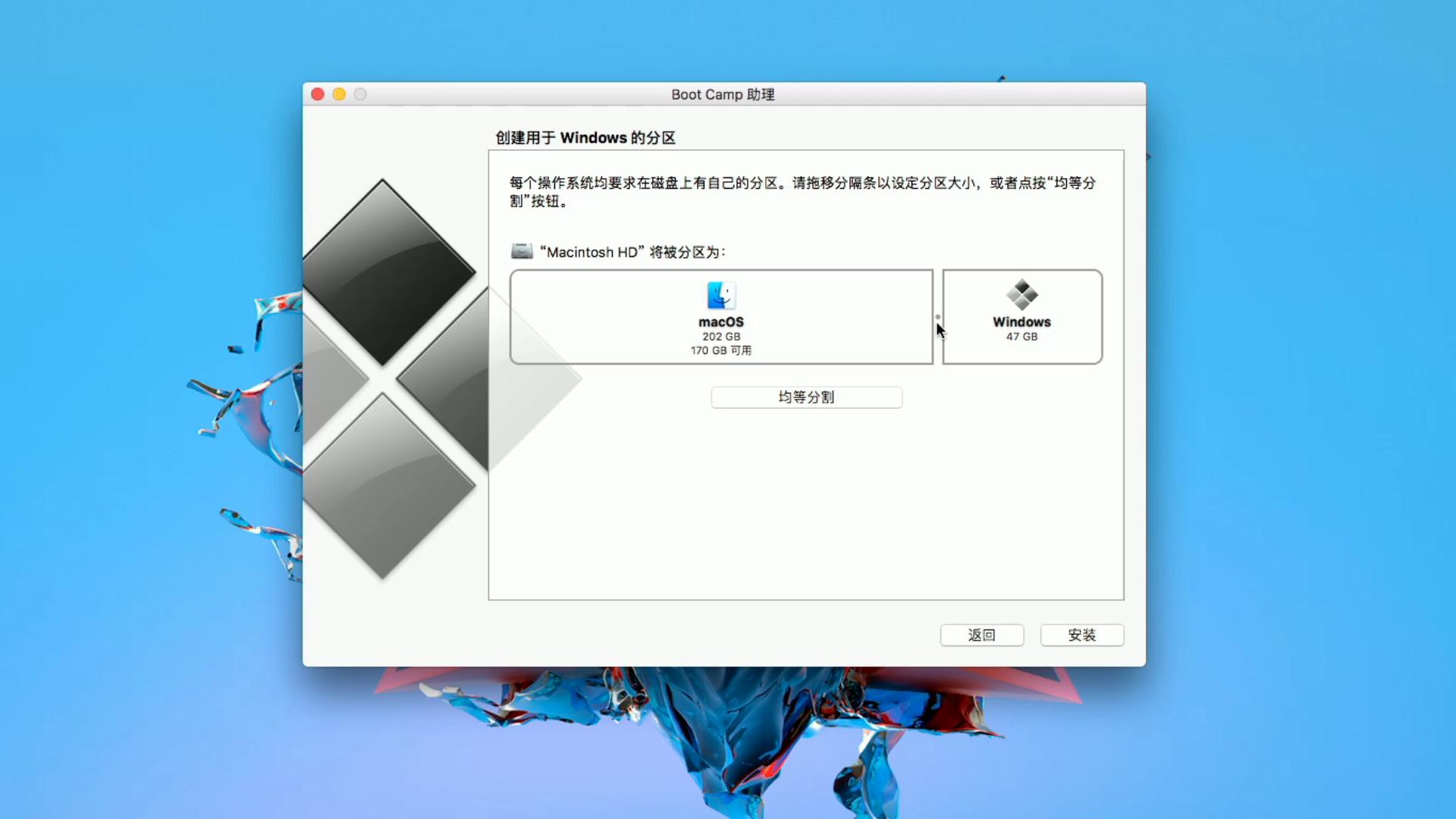Select the gray Windows logo above "47 GB"

(x=1021, y=296)
